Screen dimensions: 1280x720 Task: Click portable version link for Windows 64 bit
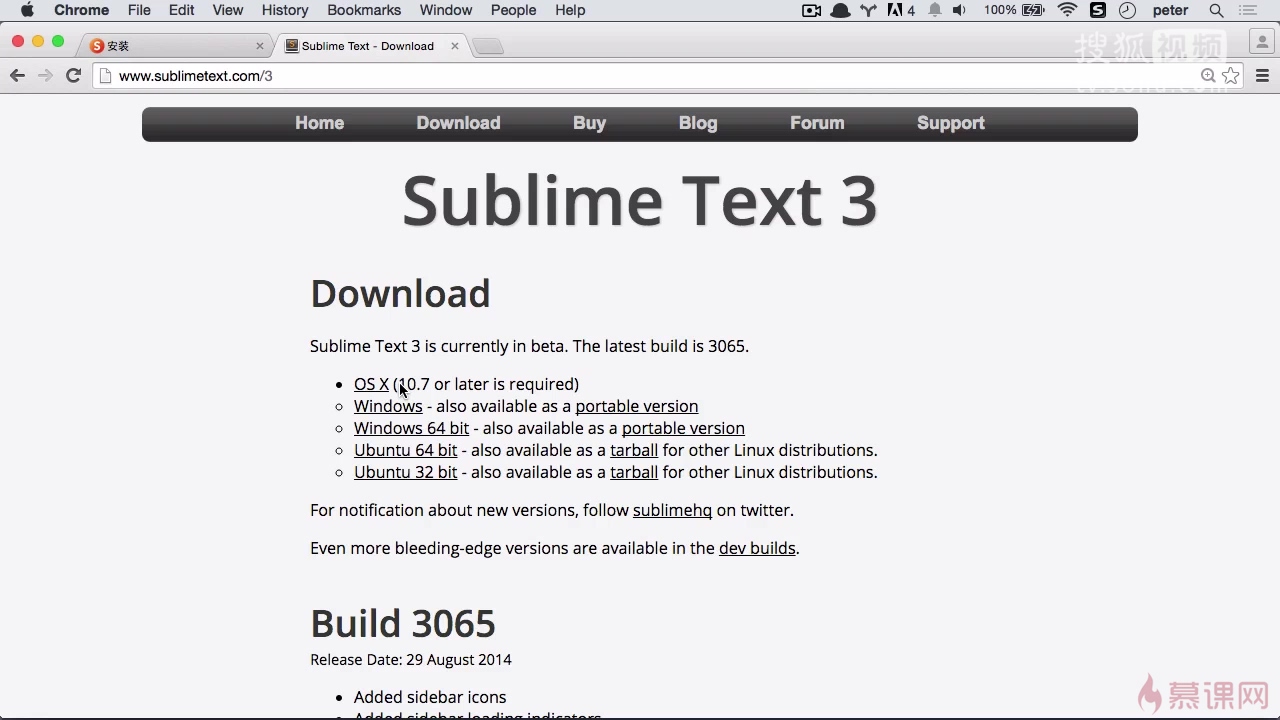(x=683, y=428)
